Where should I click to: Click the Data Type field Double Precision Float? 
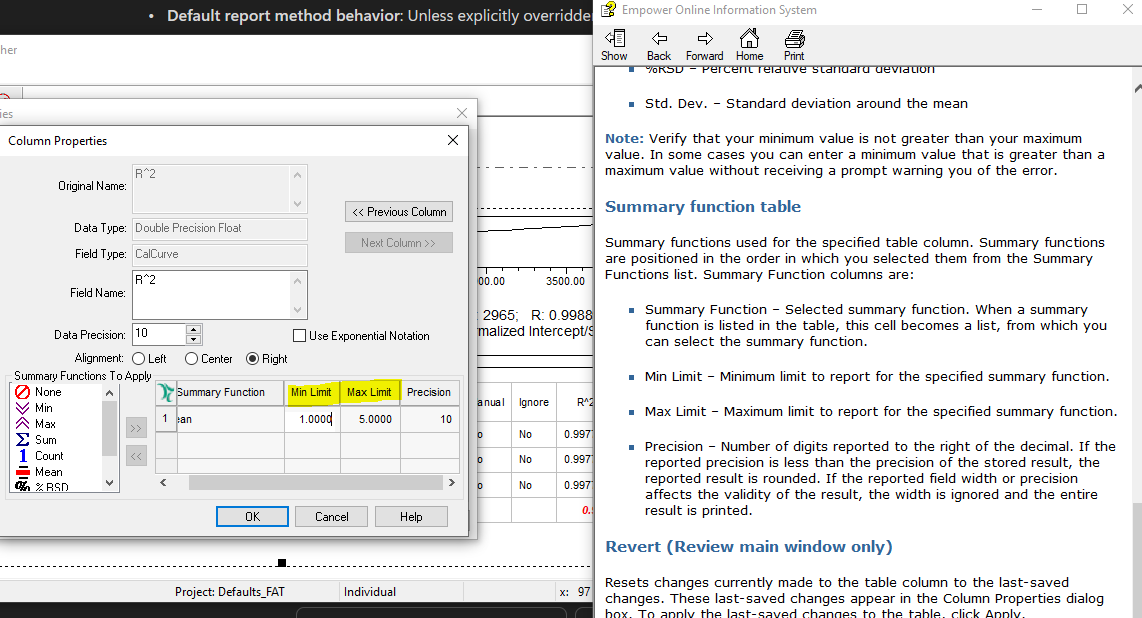(219, 229)
